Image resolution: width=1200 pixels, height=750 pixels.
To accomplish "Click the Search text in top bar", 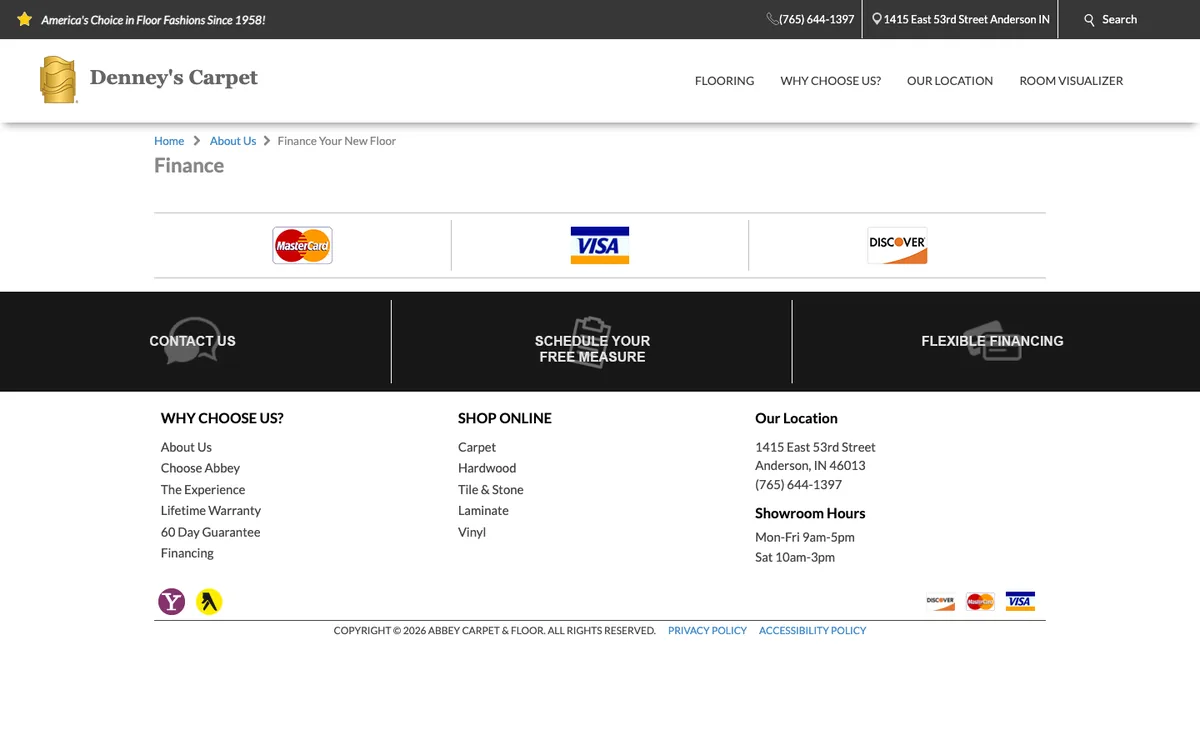I will 1119,19.
